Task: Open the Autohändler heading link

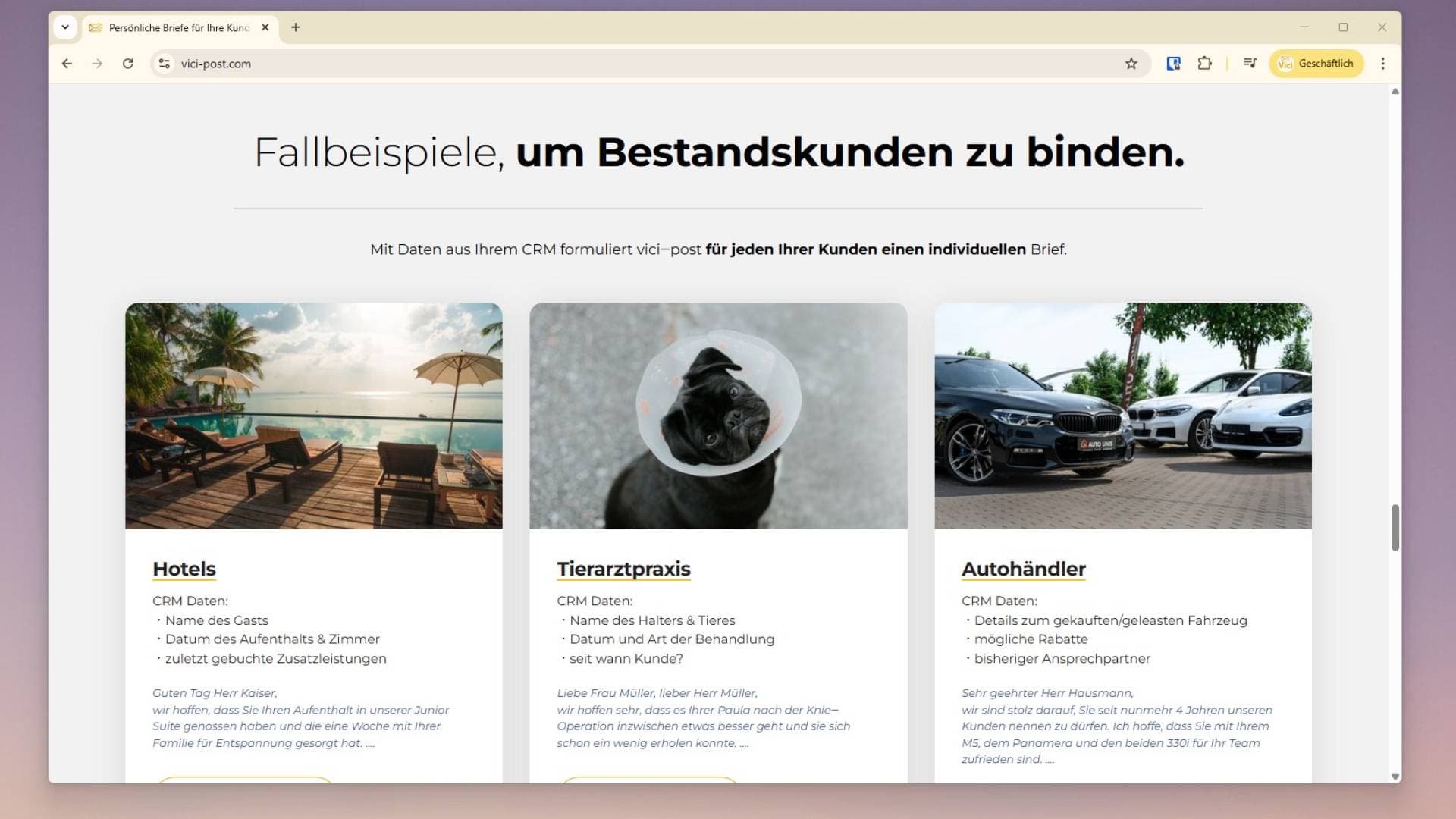Action: (x=1024, y=569)
